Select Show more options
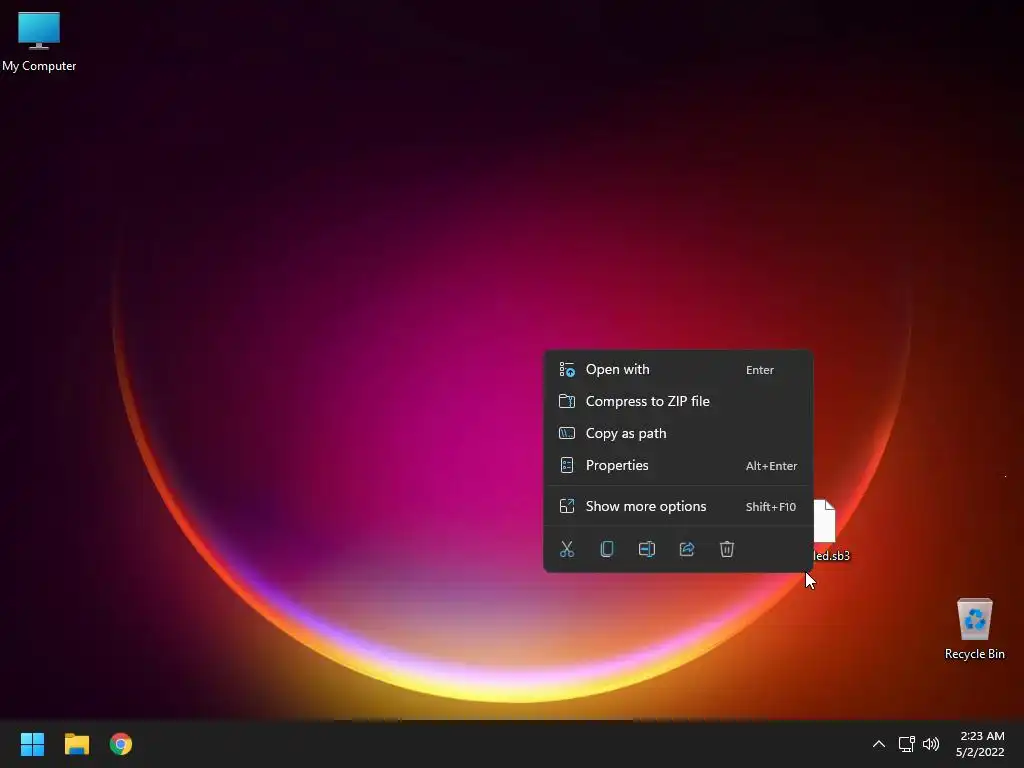The height and width of the screenshot is (768, 1024). pos(678,507)
